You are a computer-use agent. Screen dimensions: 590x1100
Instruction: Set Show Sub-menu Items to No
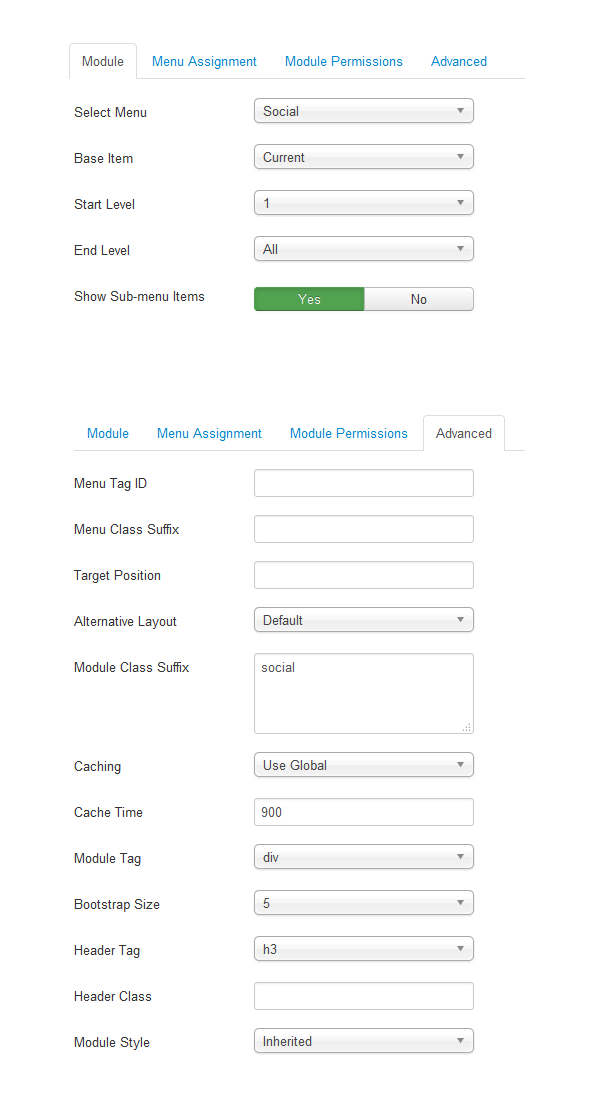(x=419, y=299)
